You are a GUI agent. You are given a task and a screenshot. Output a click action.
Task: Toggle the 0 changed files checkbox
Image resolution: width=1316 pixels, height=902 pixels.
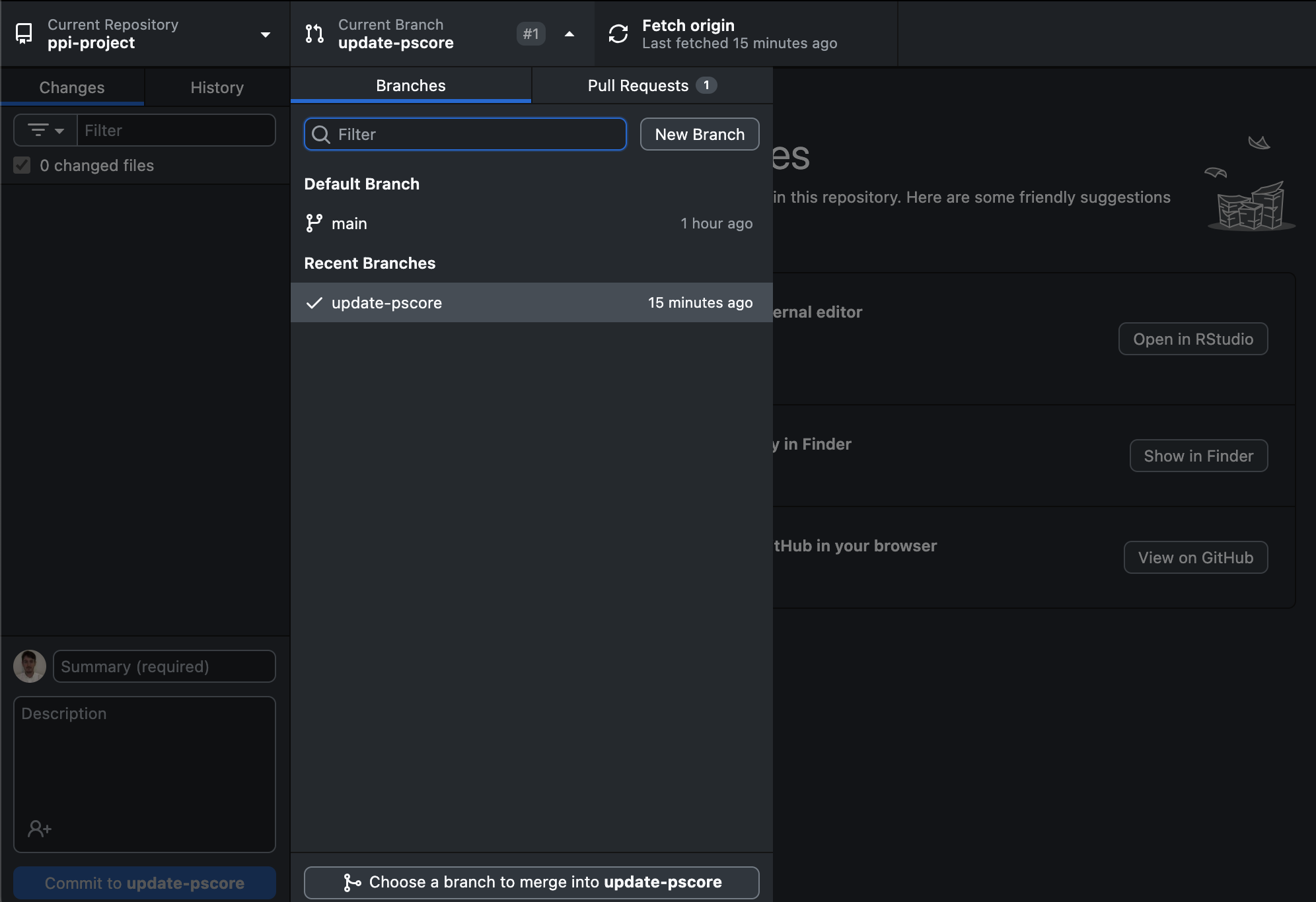(x=22, y=165)
